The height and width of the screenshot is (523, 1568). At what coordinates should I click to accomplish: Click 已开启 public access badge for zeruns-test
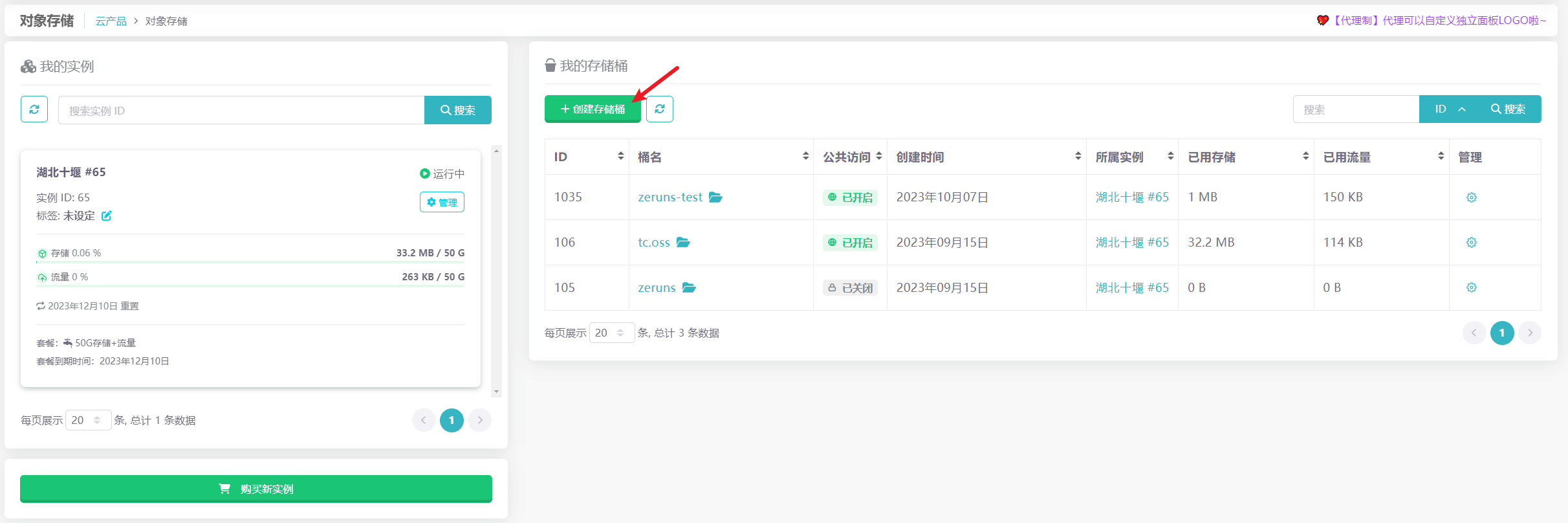[x=850, y=197]
